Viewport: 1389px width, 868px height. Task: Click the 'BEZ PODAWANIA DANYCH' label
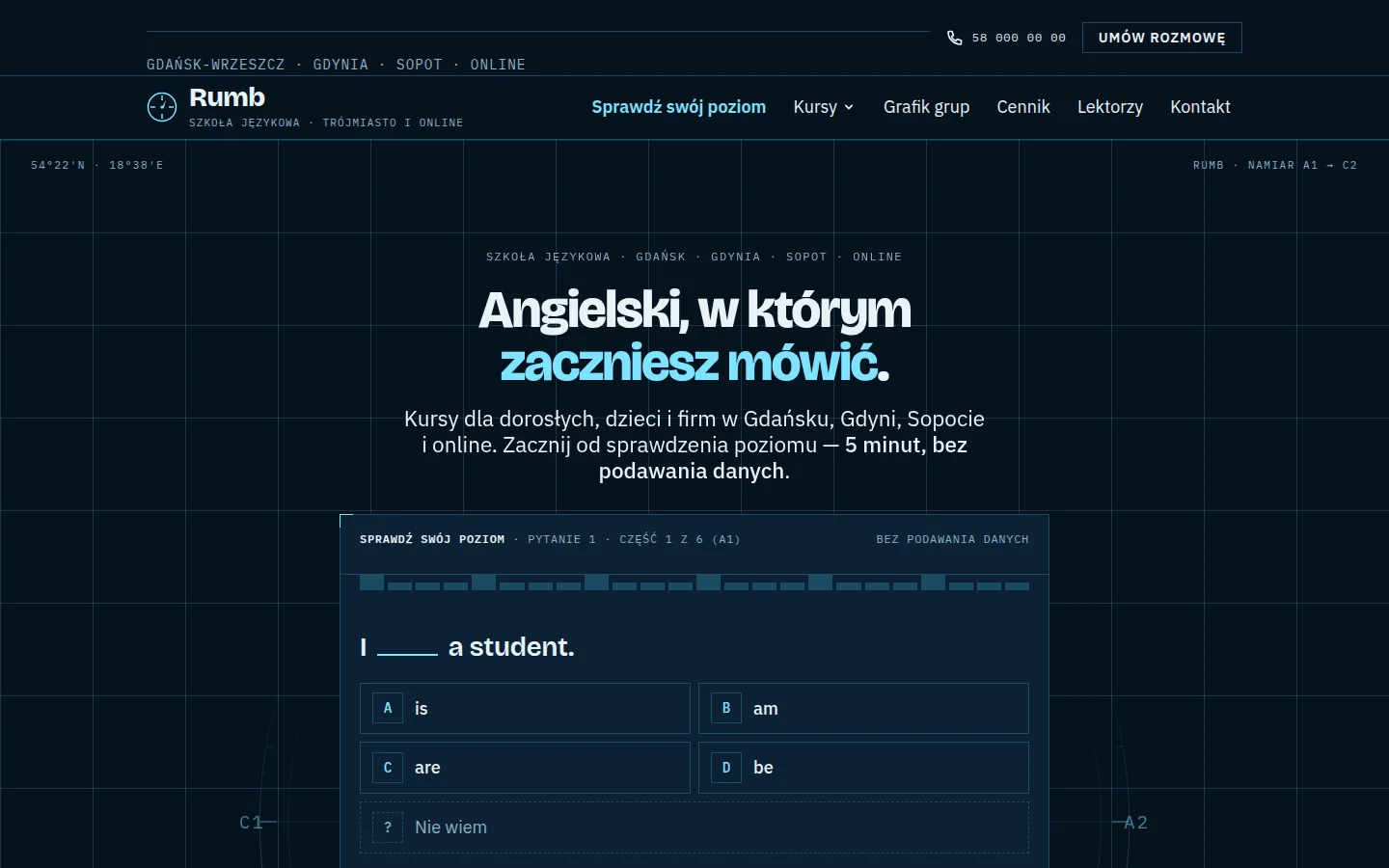(952, 539)
